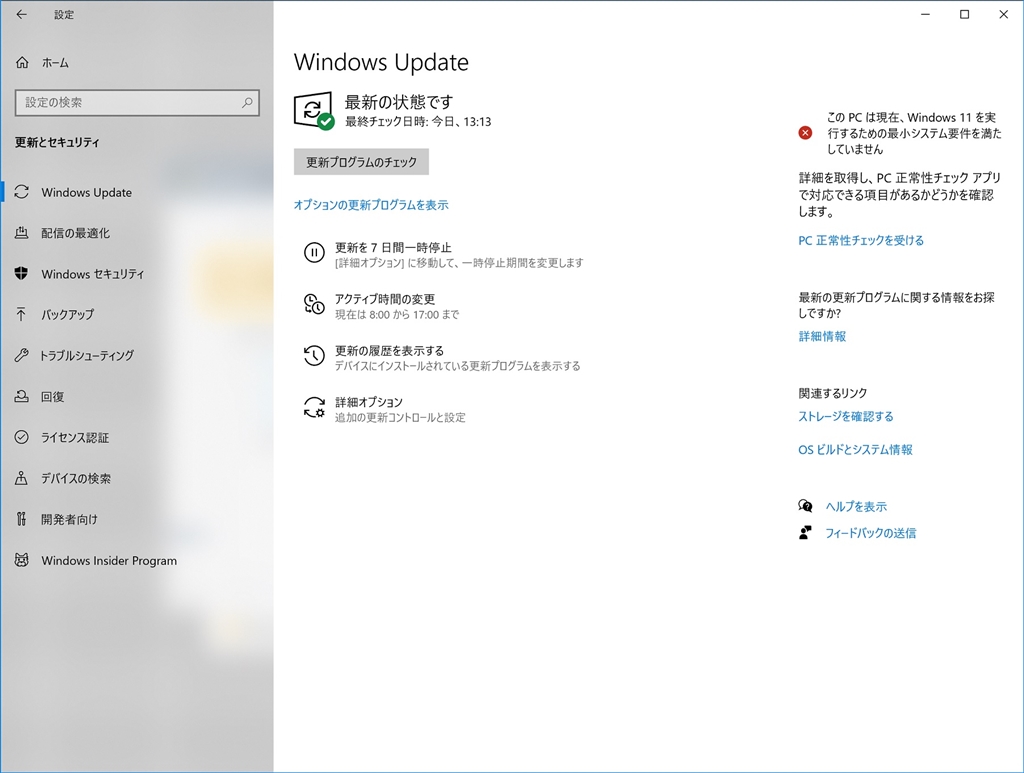Image resolution: width=1024 pixels, height=773 pixels.
Task: Click OS ビルドとシステム情報 link
Action: pos(856,449)
